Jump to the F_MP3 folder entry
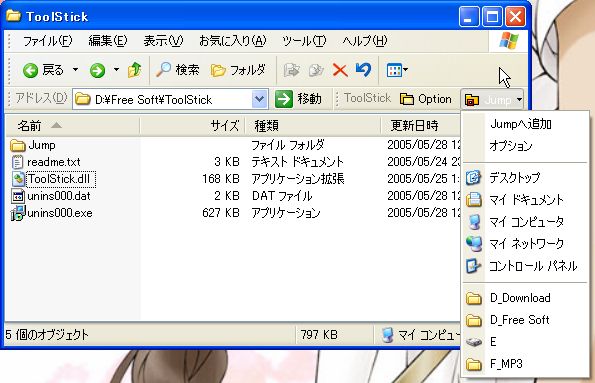 pyautogui.click(x=526, y=364)
